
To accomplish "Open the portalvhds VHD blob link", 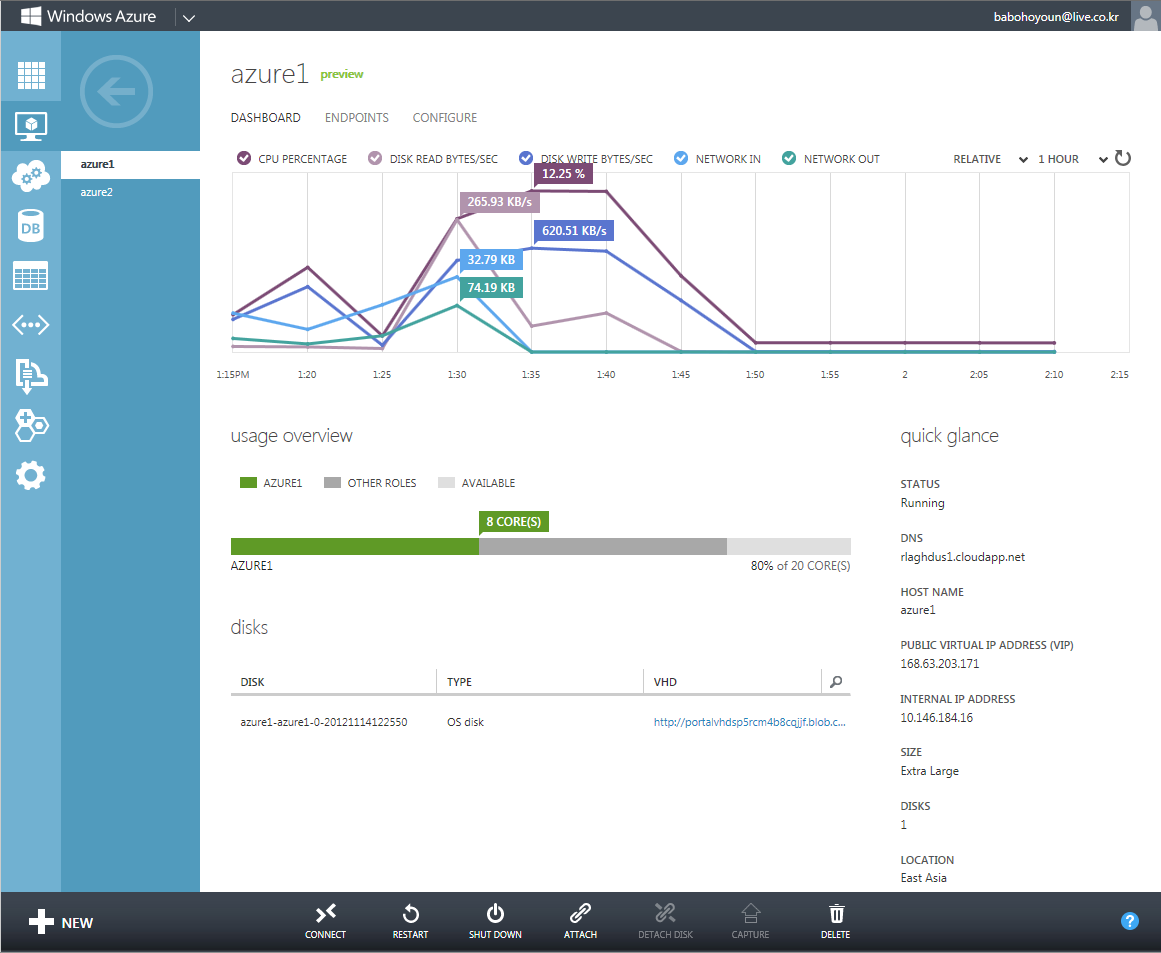I will 749,722.
